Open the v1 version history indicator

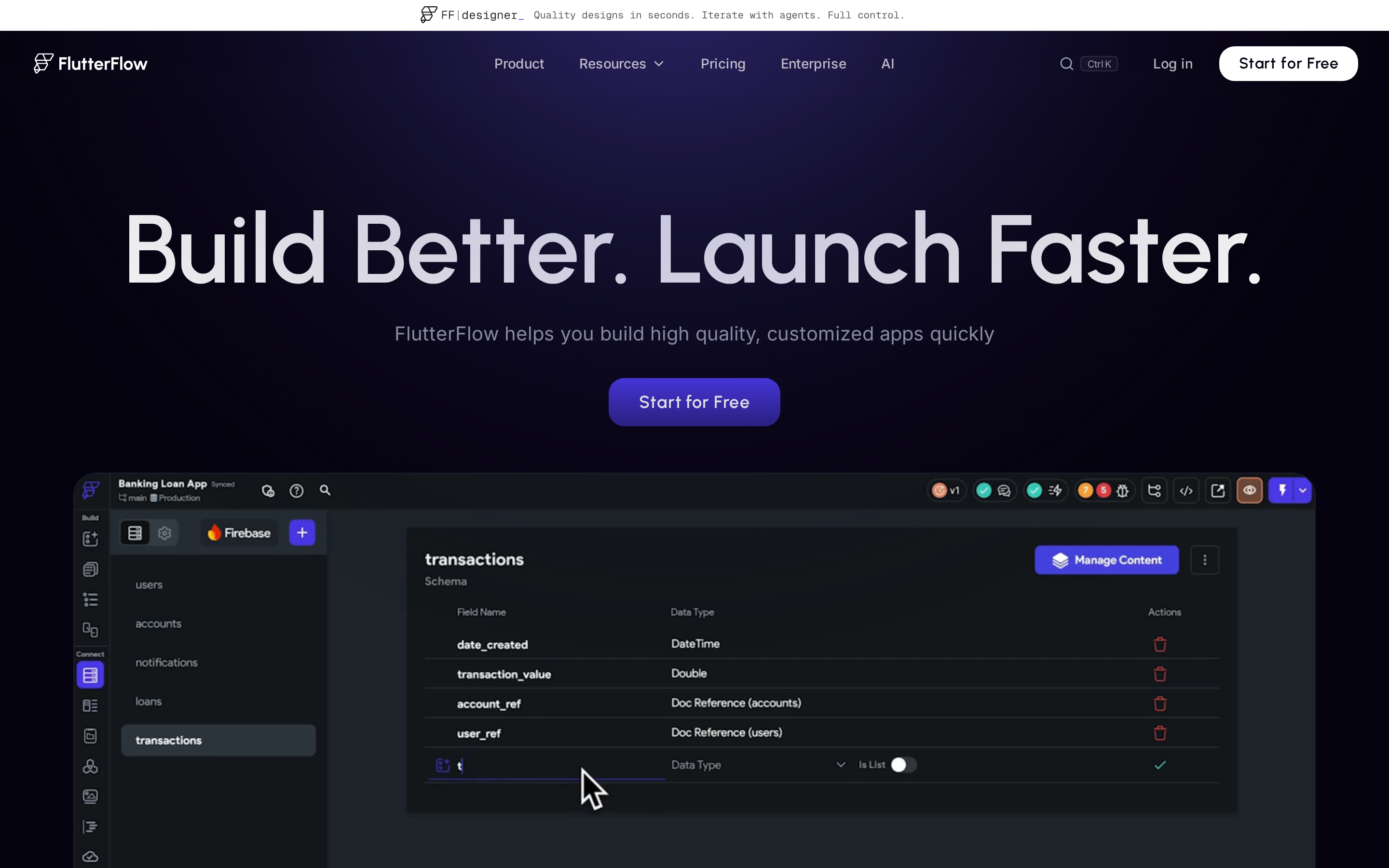[947, 490]
